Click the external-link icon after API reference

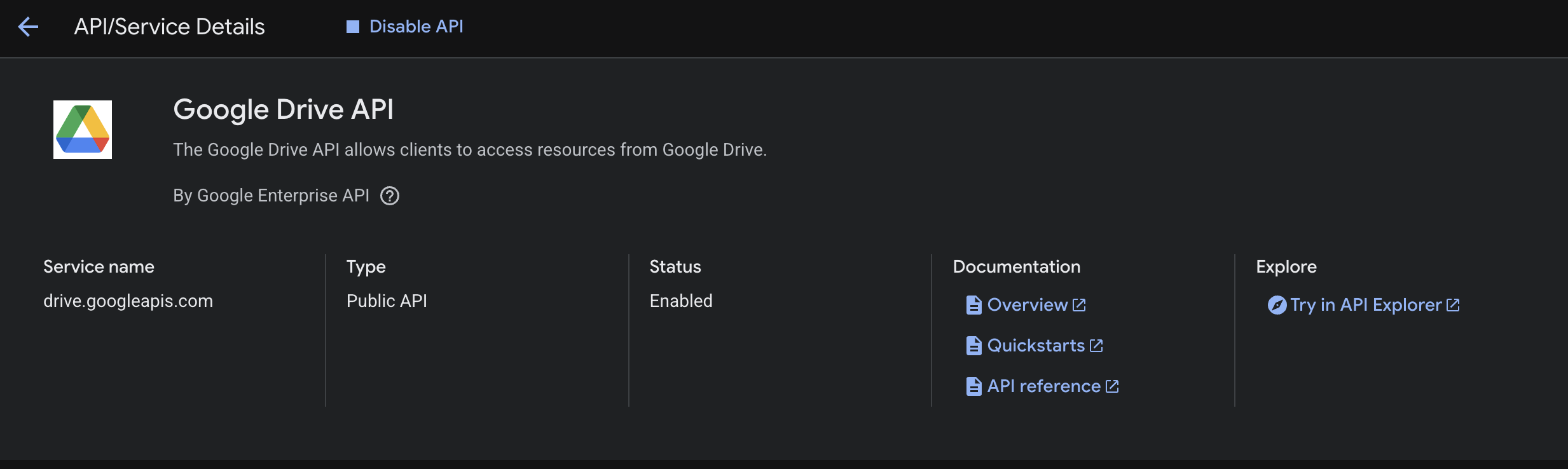(x=1112, y=386)
